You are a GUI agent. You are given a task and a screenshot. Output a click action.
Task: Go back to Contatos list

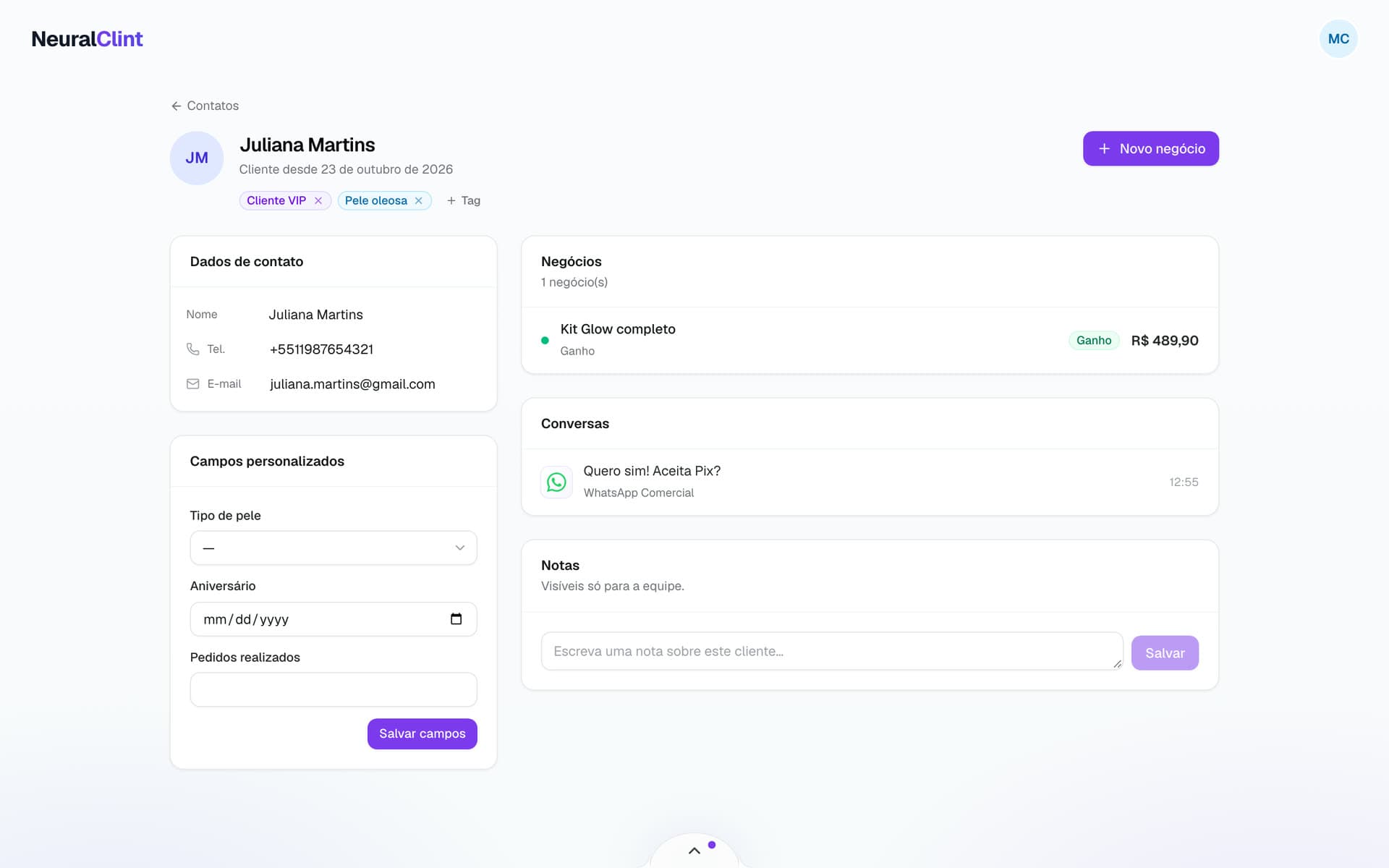click(205, 106)
